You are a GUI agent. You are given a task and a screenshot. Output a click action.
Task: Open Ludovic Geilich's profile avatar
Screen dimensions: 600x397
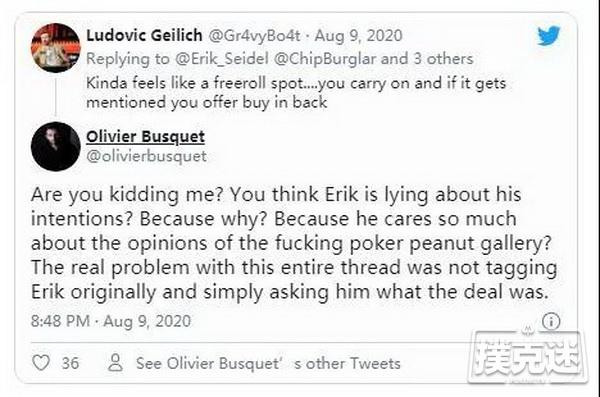[x=56, y=48]
